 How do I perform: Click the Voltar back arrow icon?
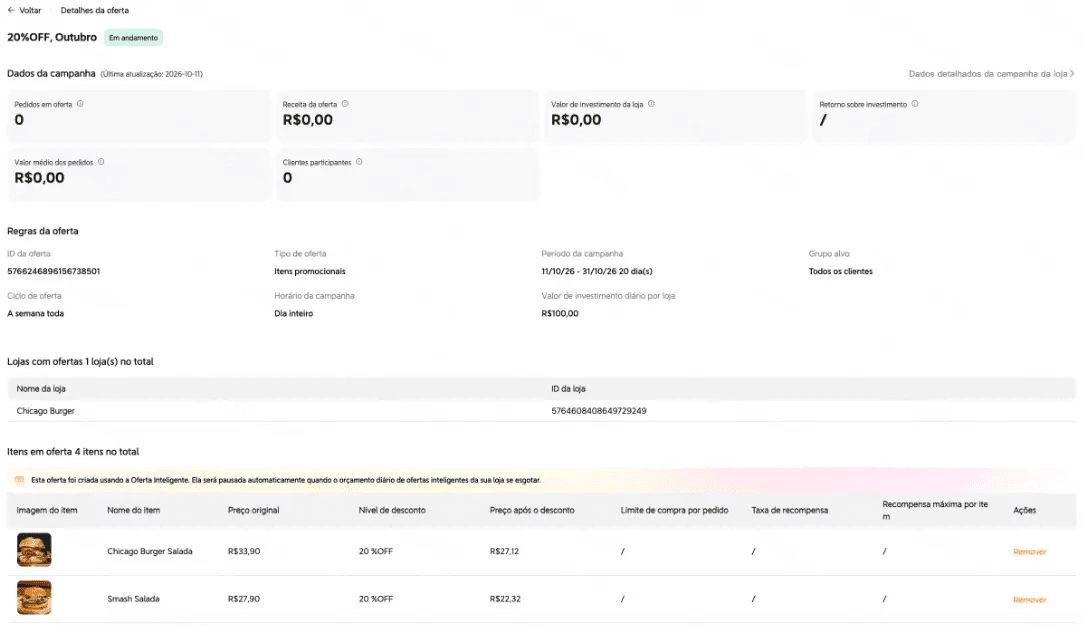click(11, 10)
